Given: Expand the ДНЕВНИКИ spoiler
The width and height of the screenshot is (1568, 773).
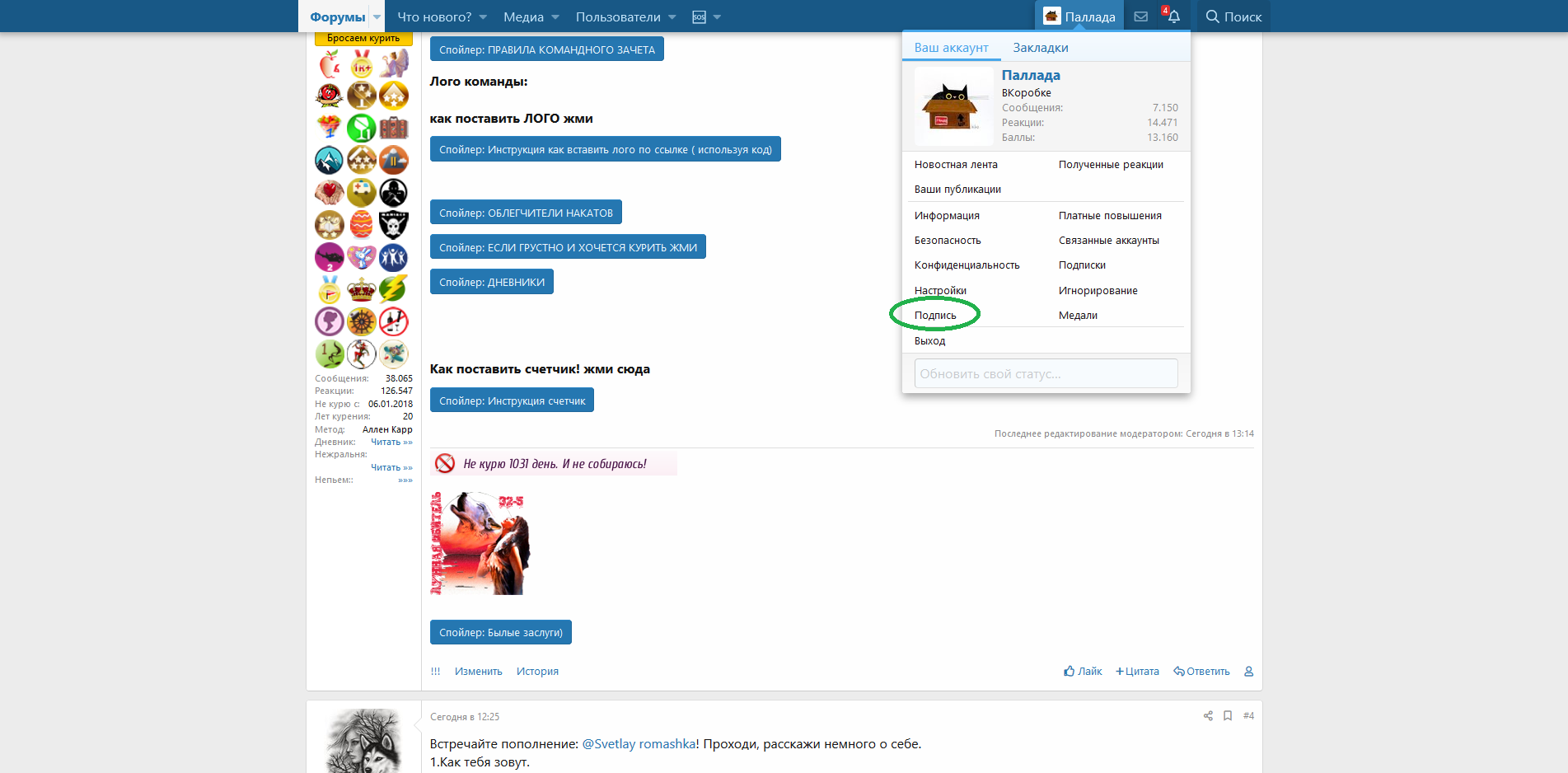Looking at the screenshot, I should (492, 282).
